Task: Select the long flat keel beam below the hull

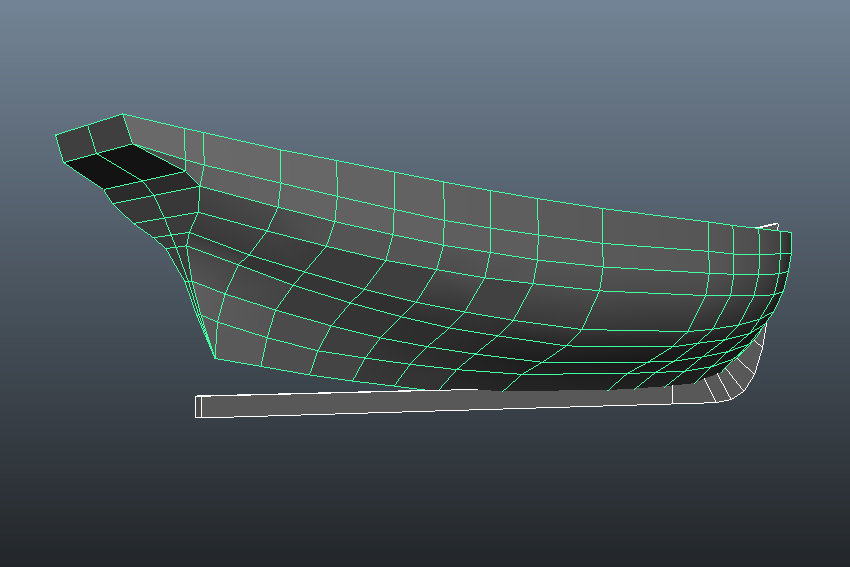Action: click(434, 402)
